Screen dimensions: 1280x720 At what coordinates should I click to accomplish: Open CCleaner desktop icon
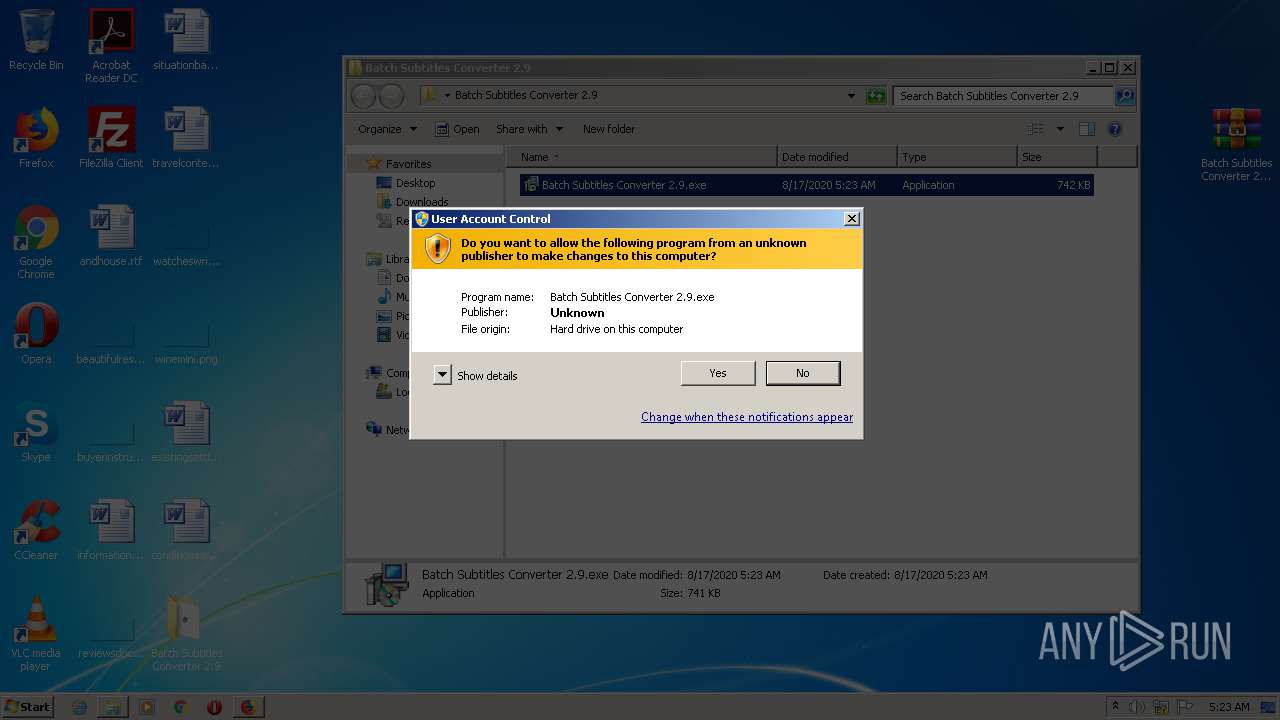[x=36, y=530]
